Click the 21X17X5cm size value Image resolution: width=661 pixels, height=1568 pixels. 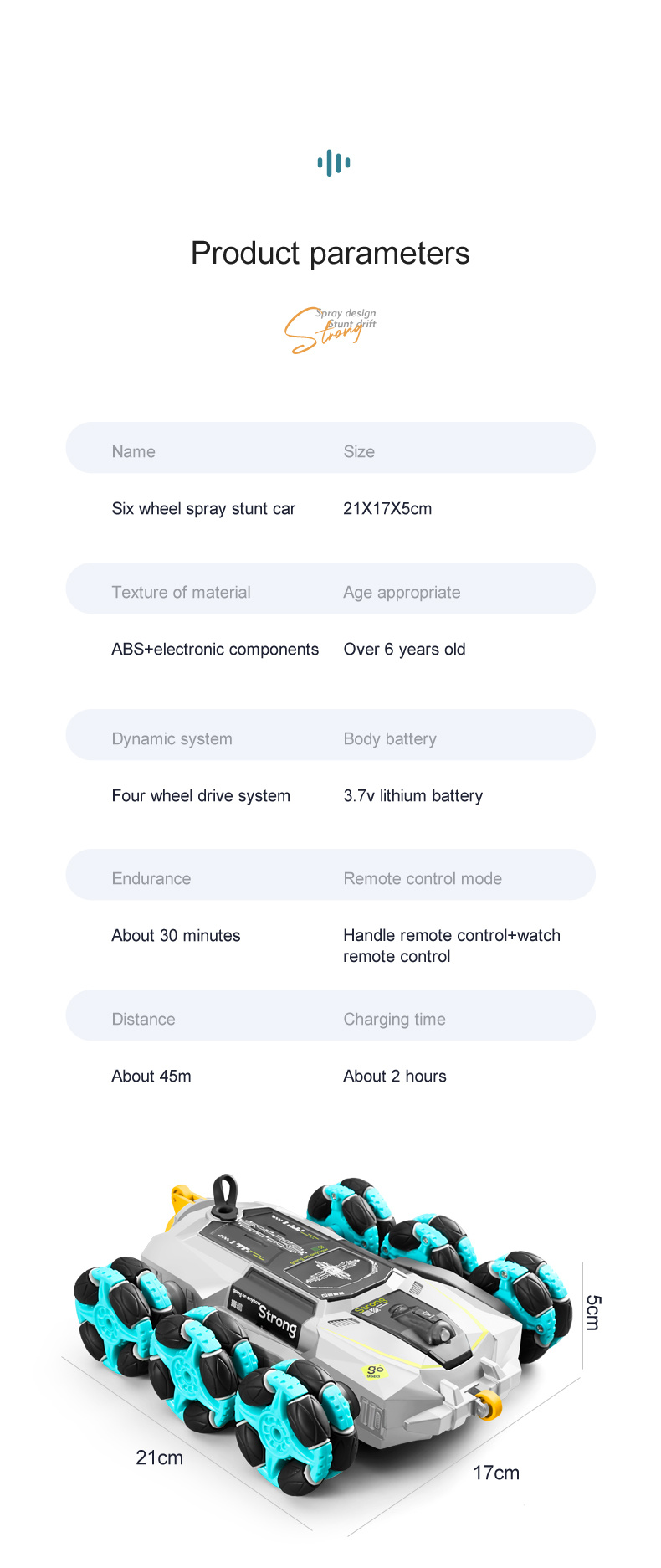(387, 508)
